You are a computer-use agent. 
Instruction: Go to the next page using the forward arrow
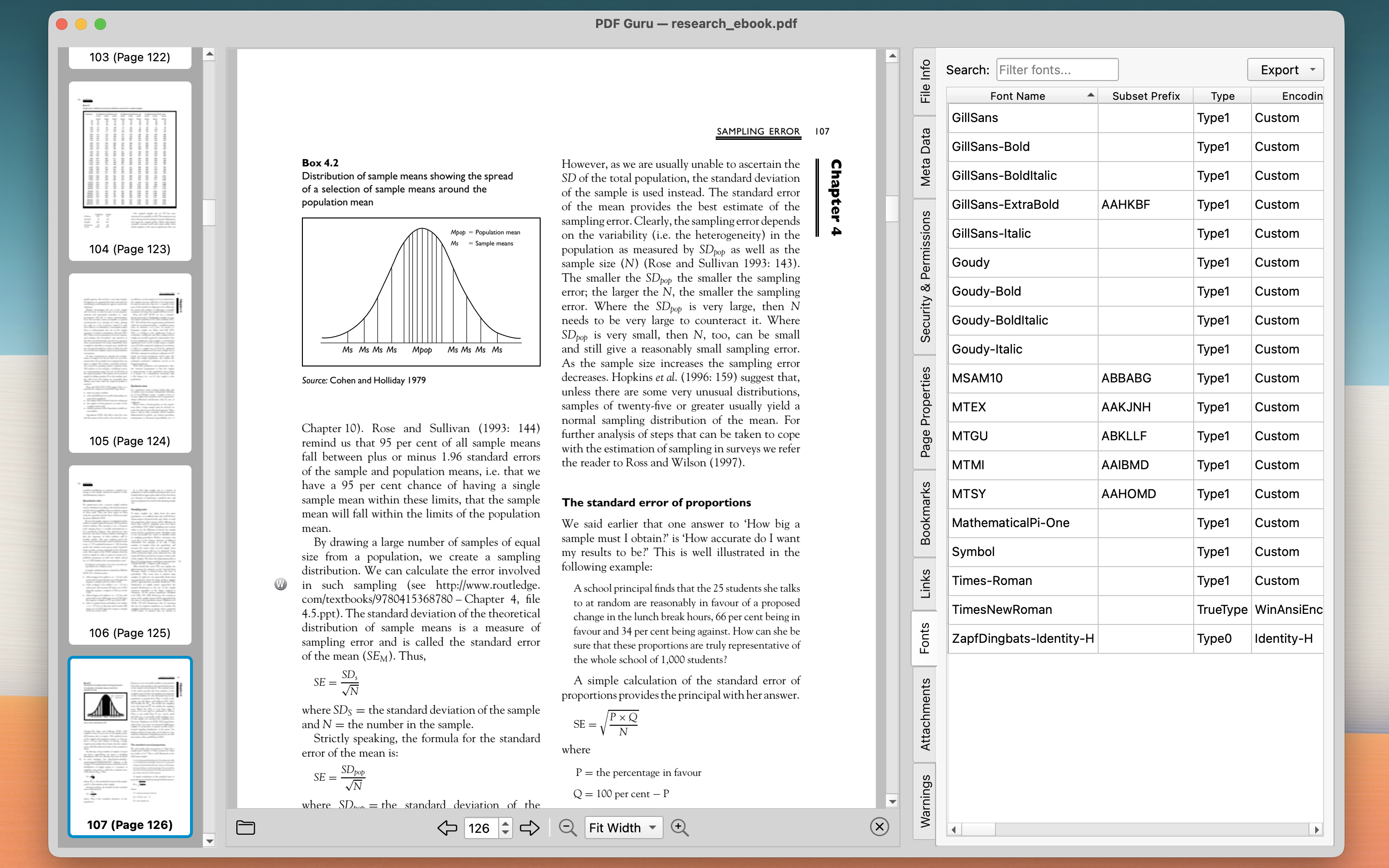click(x=529, y=827)
